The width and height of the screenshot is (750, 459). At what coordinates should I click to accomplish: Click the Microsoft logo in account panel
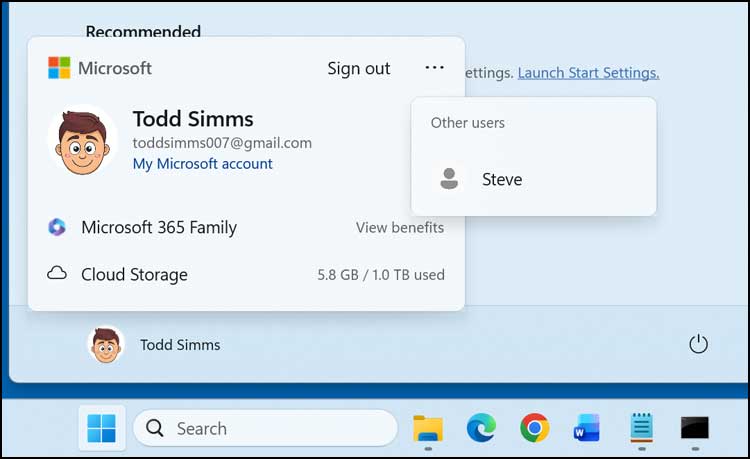(59, 68)
